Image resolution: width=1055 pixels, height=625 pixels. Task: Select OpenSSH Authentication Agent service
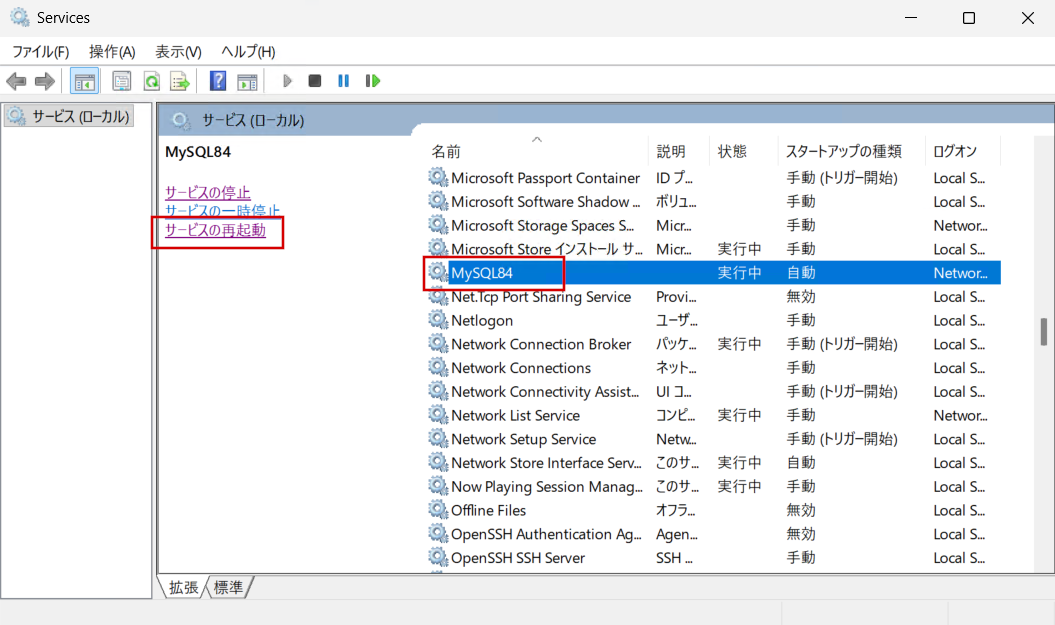(x=546, y=534)
